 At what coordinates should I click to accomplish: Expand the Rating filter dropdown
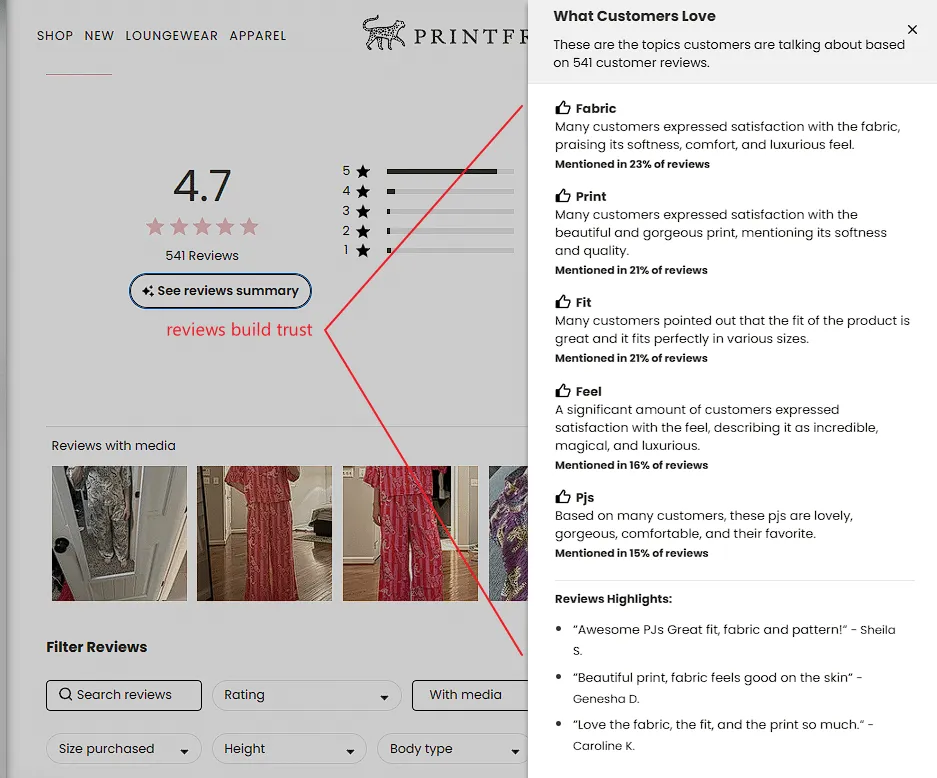pos(306,695)
